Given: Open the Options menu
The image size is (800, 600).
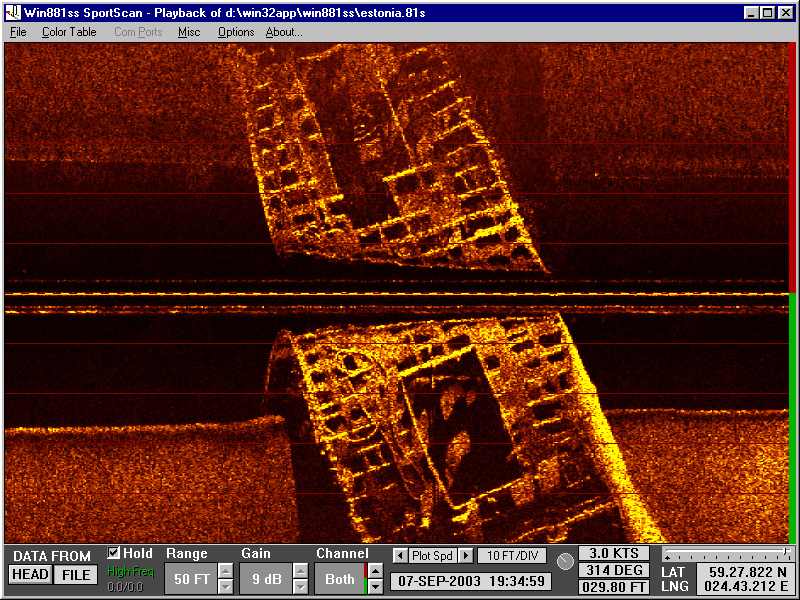Looking at the screenshot, I should (235, 32).
